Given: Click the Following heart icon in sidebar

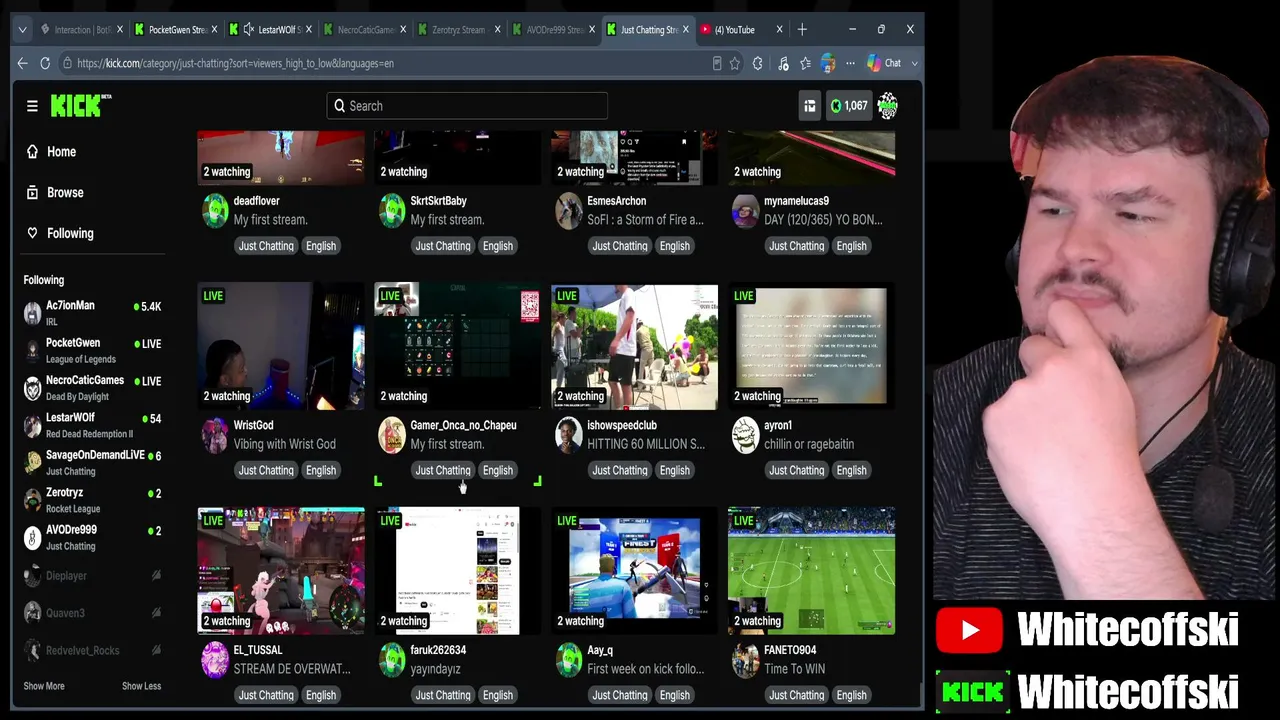Looking at the screenshot, I should tap(32, 233).
